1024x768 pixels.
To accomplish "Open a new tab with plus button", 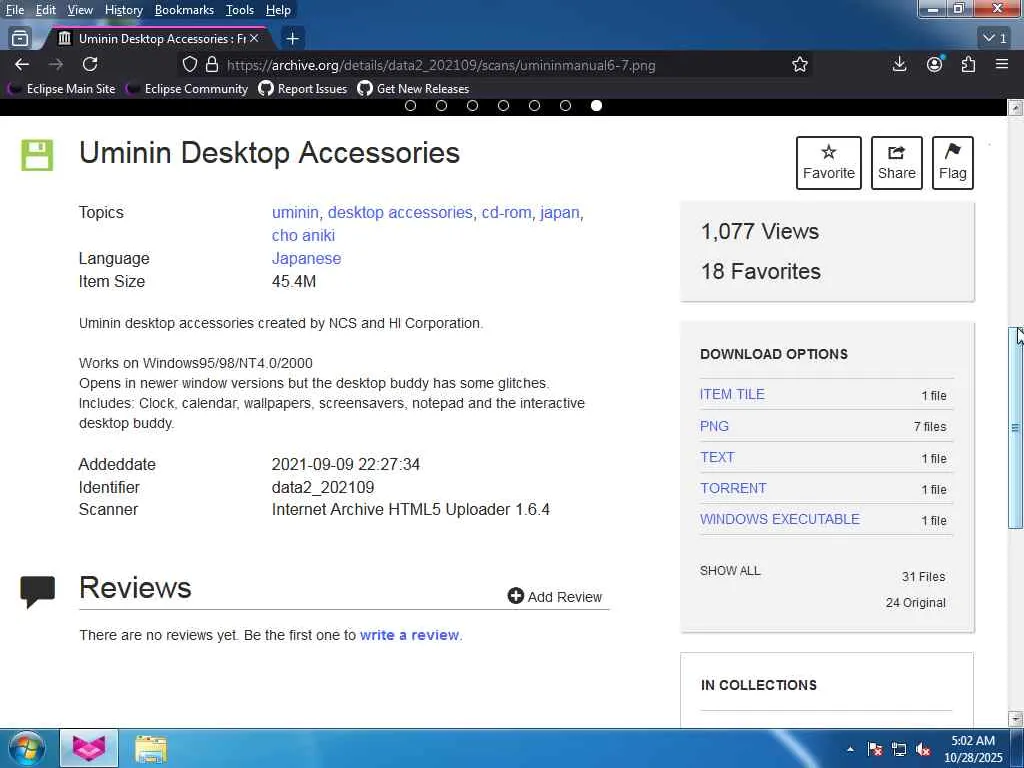I will pyautogui.click(x=293, y=39).
